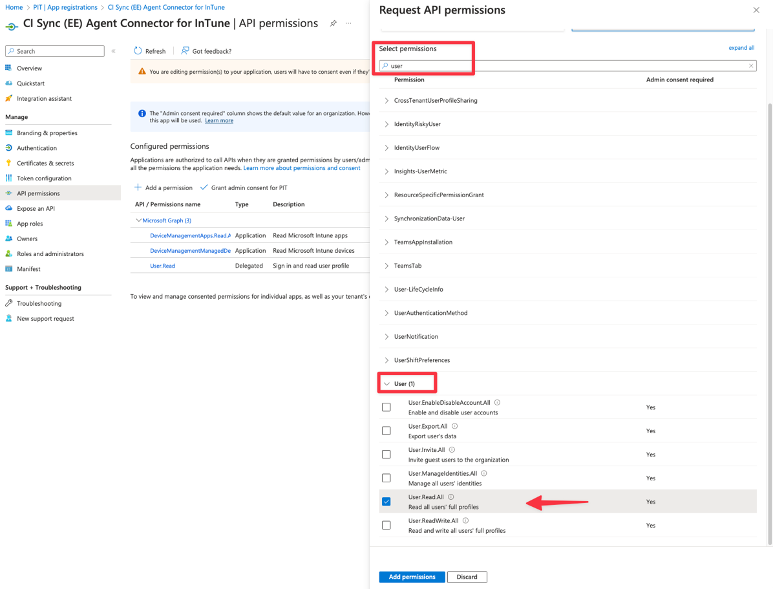Click the left sidebar Search field
774x590 pixels.
55,51
